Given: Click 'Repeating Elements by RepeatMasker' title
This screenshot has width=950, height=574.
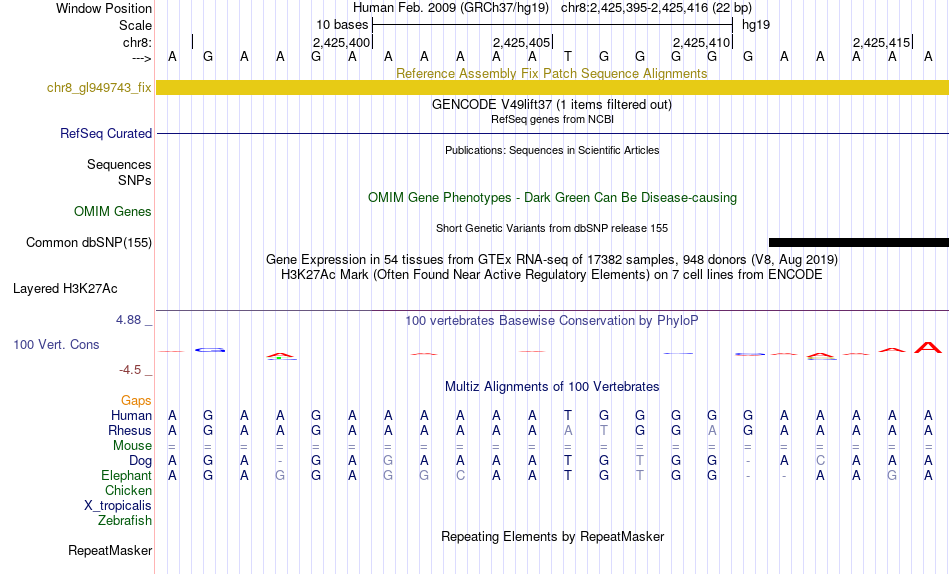Looking at the screenshot, I should point(553,536).
